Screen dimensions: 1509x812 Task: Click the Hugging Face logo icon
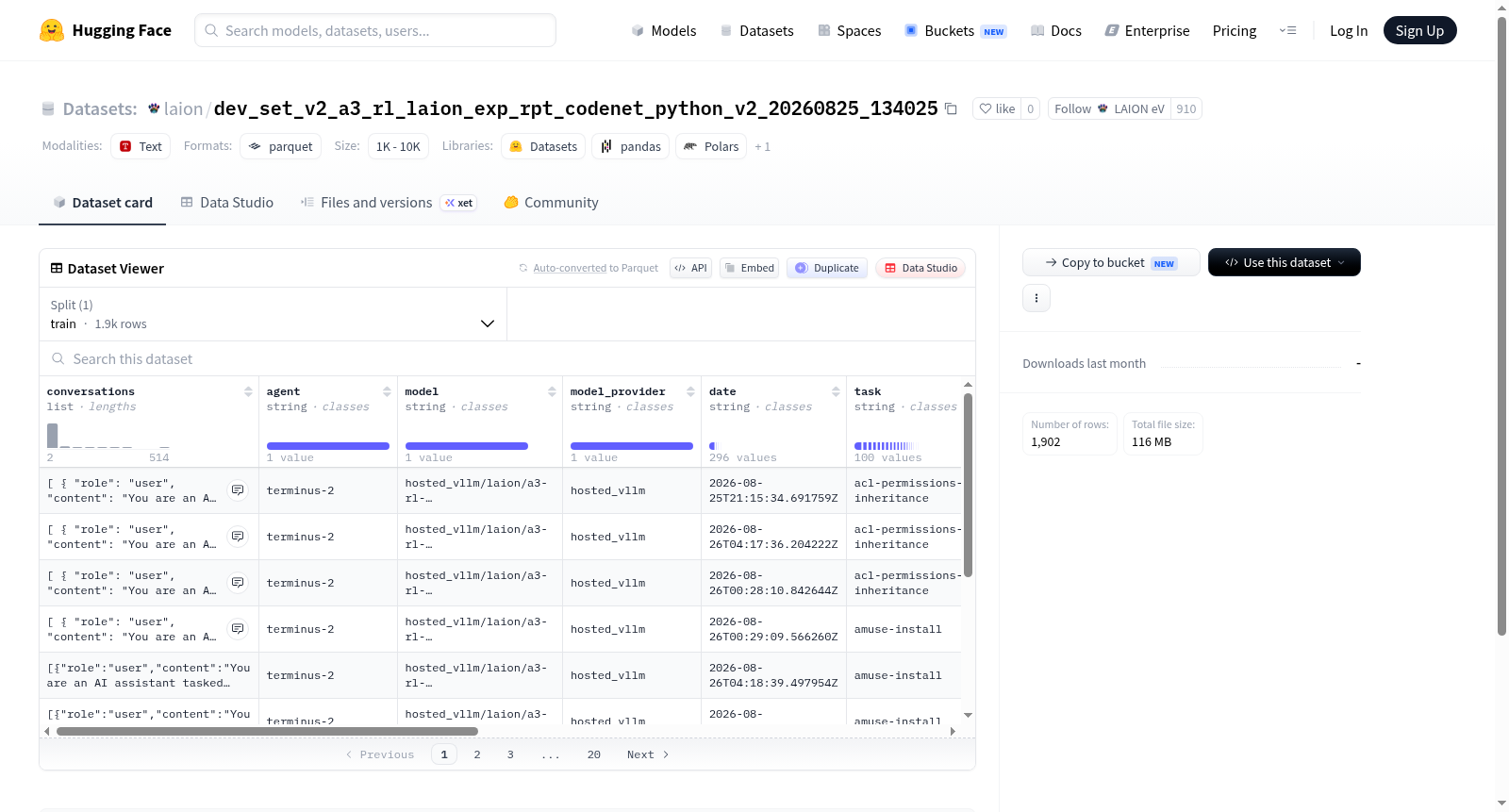[x=52, y=30]
